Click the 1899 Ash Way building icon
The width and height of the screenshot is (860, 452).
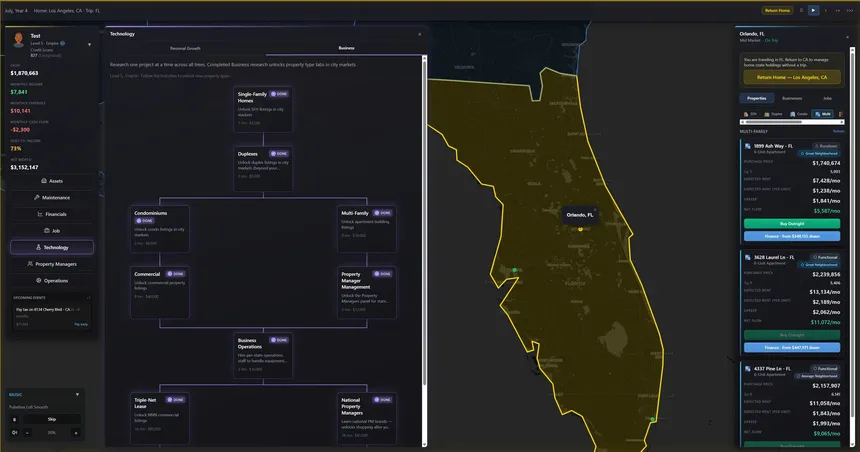748,146
